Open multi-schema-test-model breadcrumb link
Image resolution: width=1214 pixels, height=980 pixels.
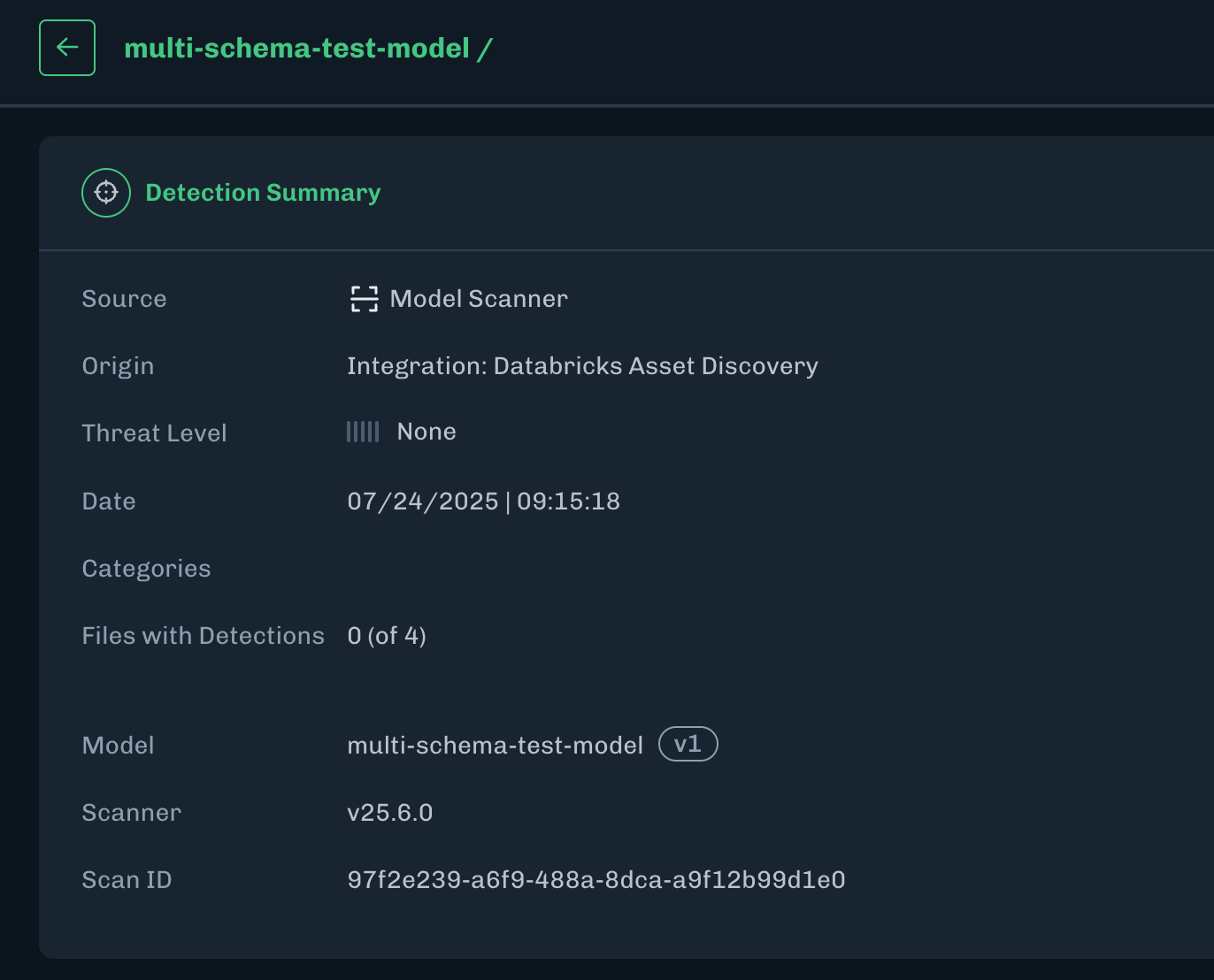click(x=296, y=48)
